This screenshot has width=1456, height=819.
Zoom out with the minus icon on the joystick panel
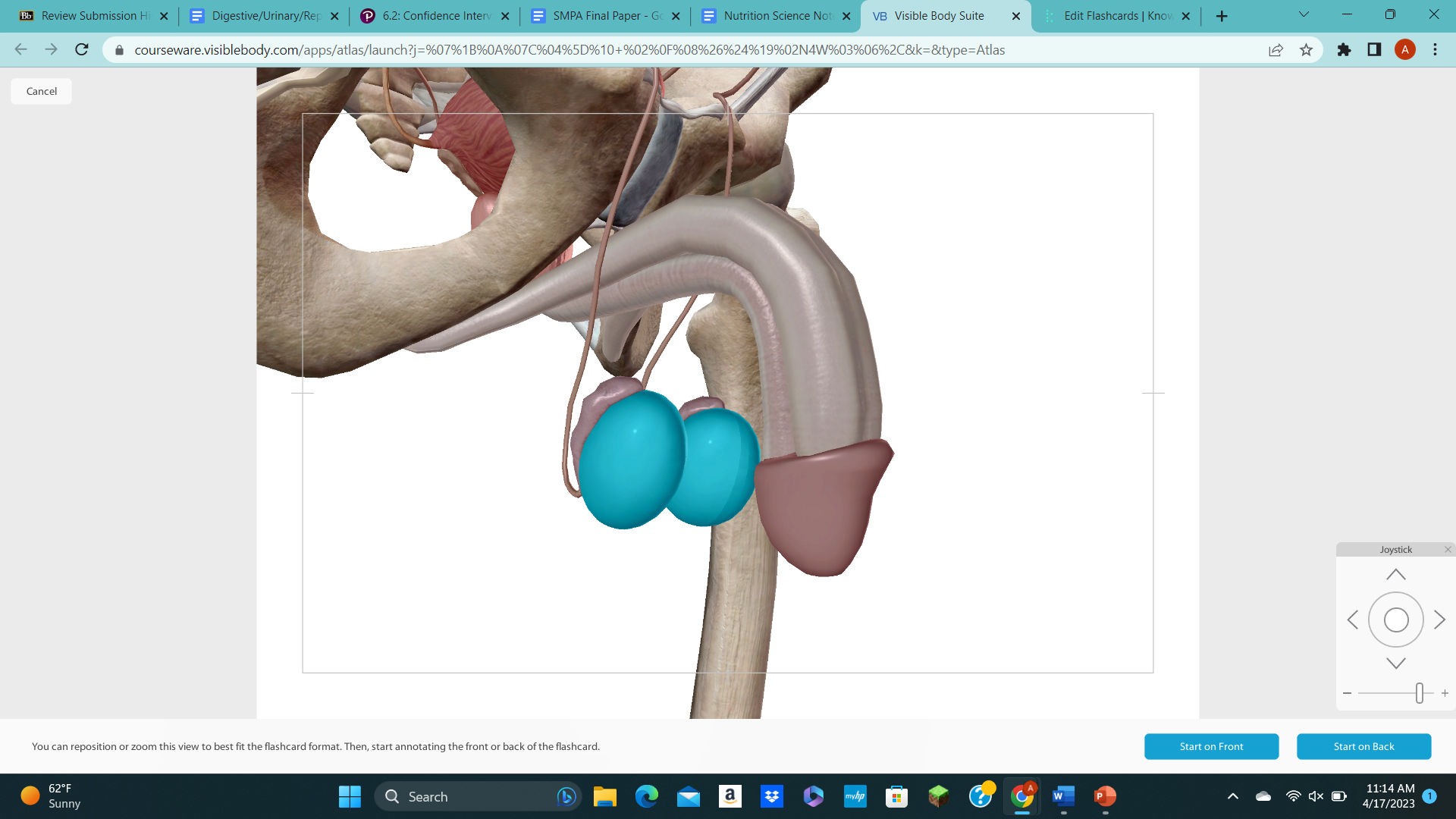(1347, 692)
